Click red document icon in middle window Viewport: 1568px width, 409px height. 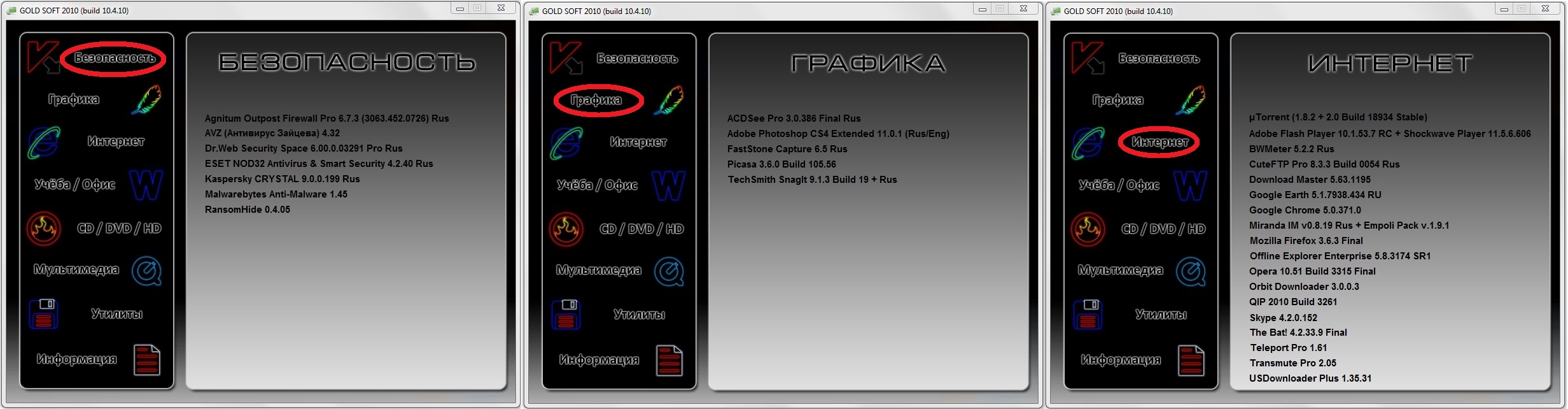click(669, 361)
